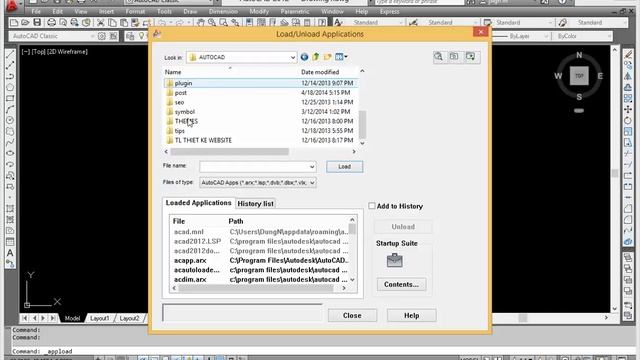Click the Unload button
Image resolution: width=640 pixels, height=360 pixels.
pyautogui.click(x=403, y=227)
